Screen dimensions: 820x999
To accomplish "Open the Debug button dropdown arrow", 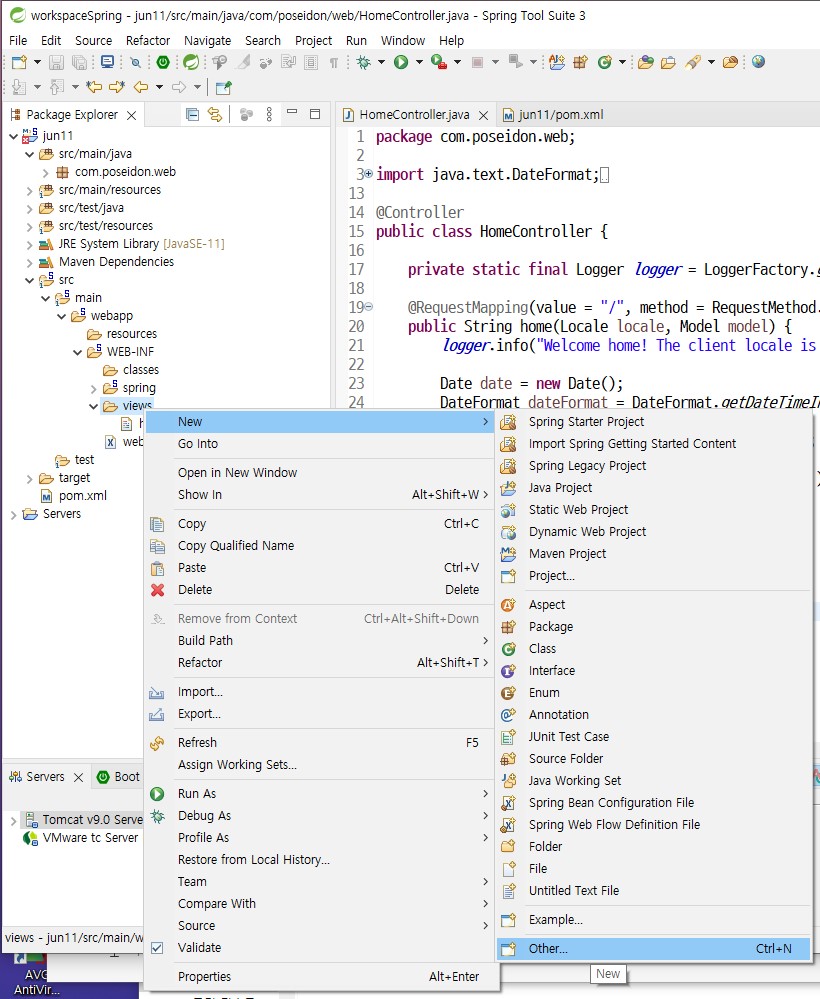I will pos(381,62).
